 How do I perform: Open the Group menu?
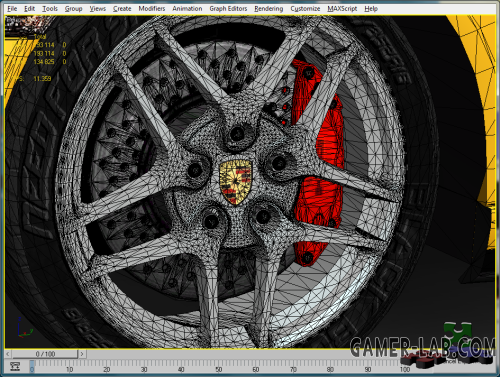click(73, 9)
